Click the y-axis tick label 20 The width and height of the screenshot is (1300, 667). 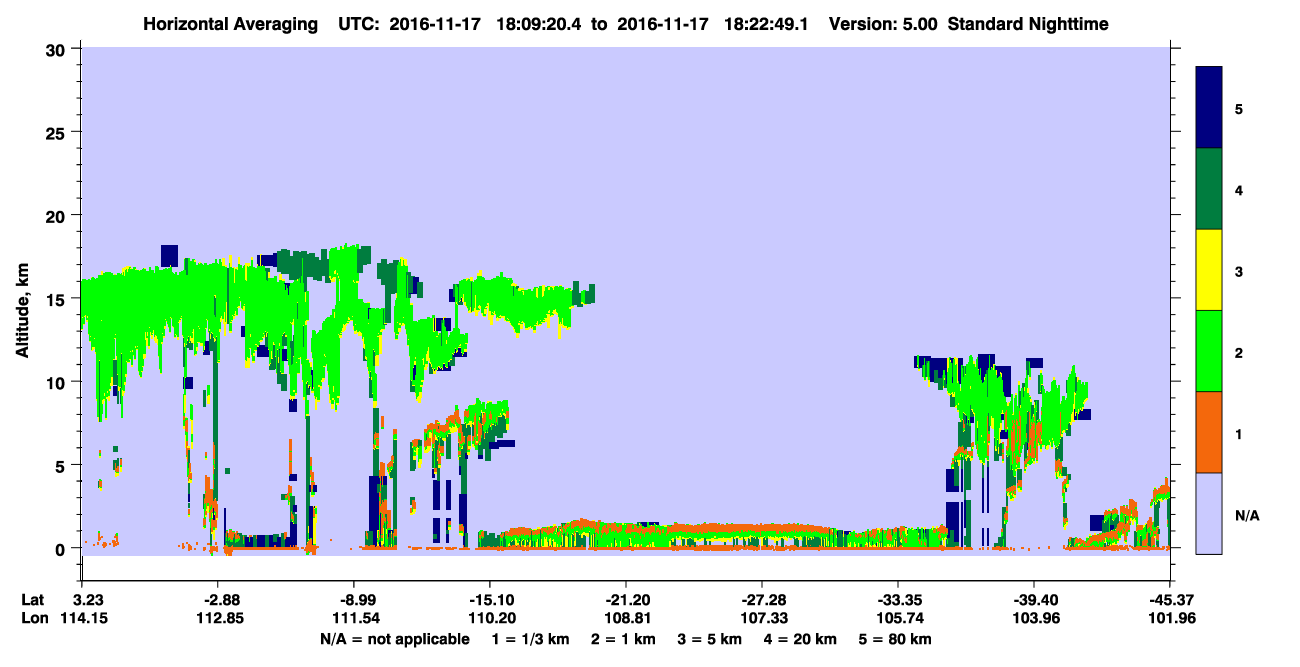(x=58, y=215)
